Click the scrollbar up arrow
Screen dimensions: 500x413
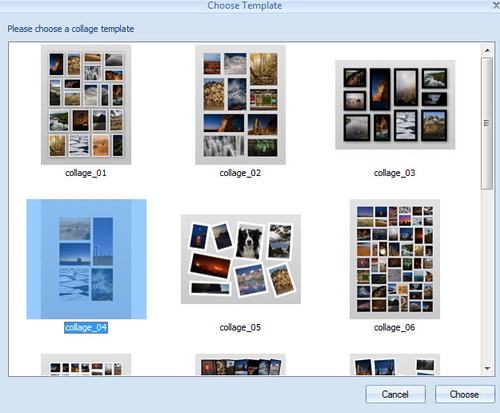(487, 50)
